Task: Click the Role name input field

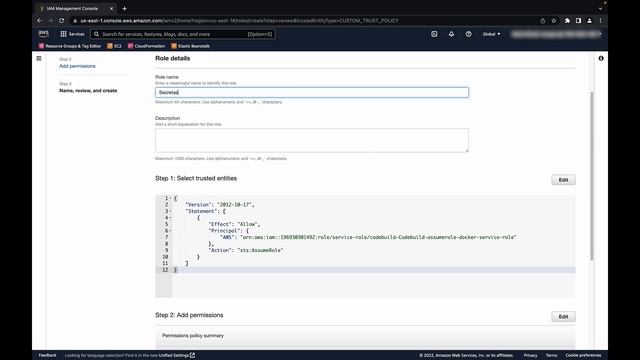Action: pos(312,92)
